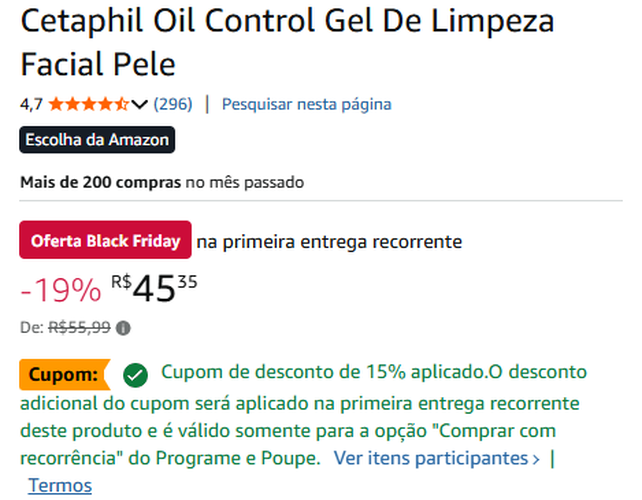
Task: Click the na primeira entrega recorrente text
Action: pyautogui.click(x=329, y=241)
